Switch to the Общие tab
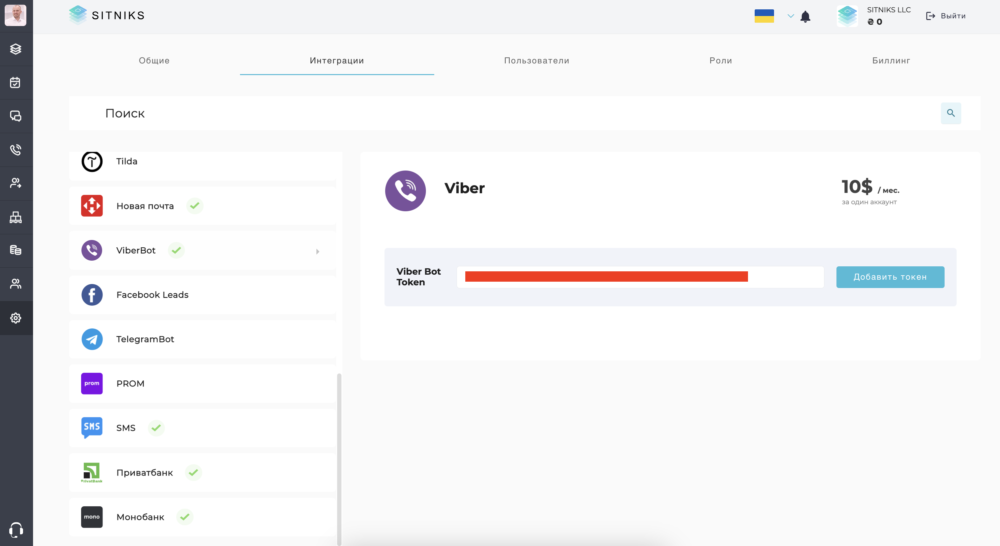1000x546 pixels. [154, 61]
